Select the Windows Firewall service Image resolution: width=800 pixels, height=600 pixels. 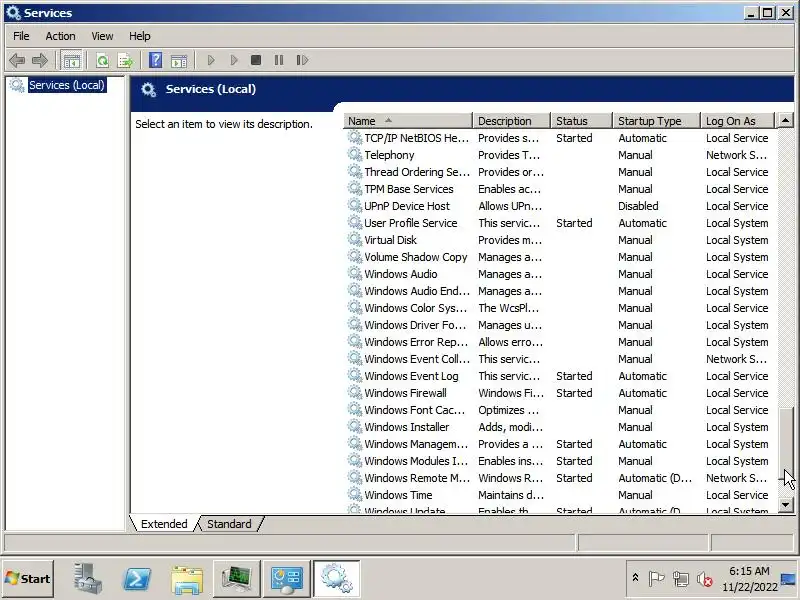pyautogui.click(x=559, y=393)
